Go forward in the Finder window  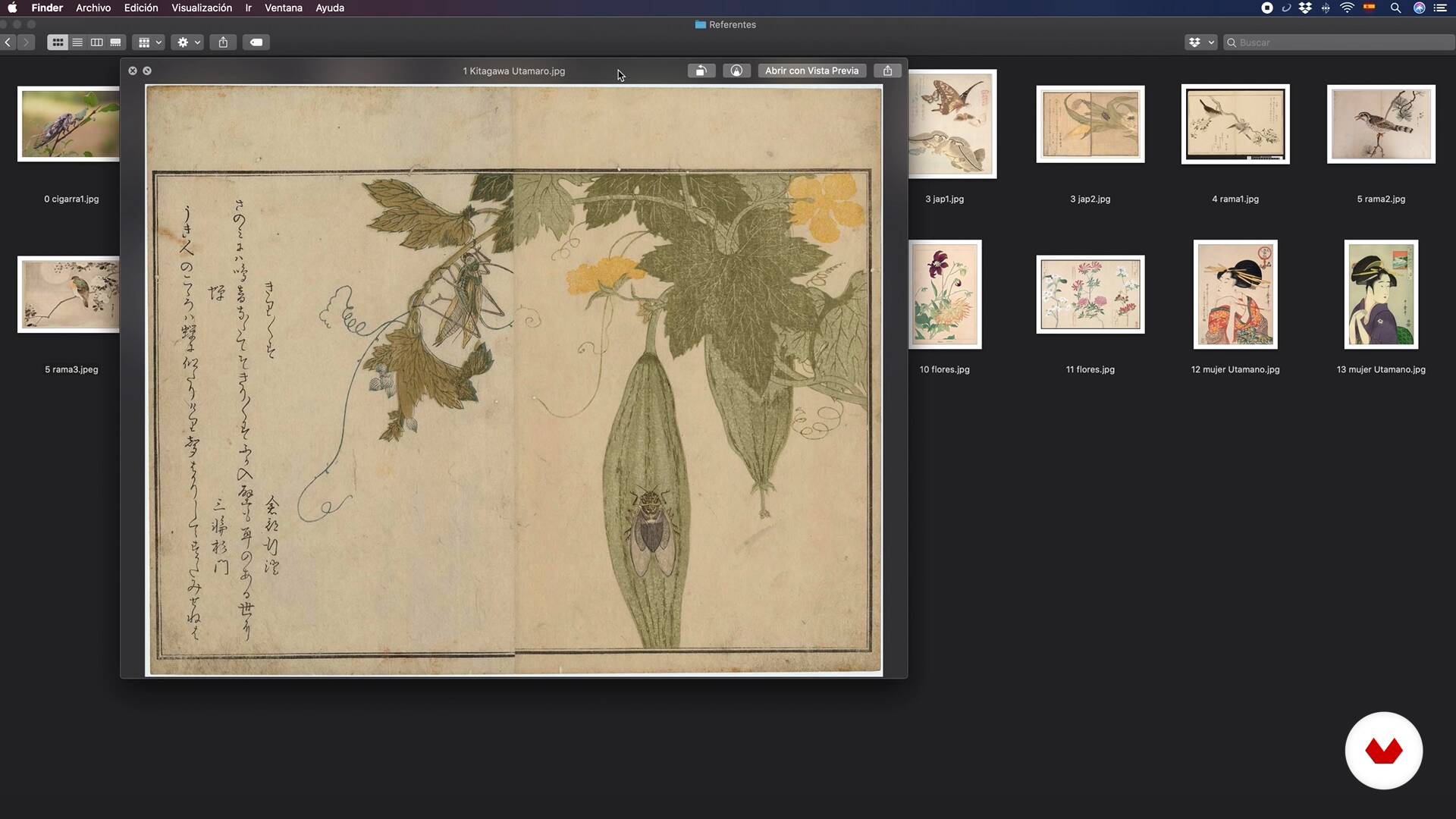point(26,42)
